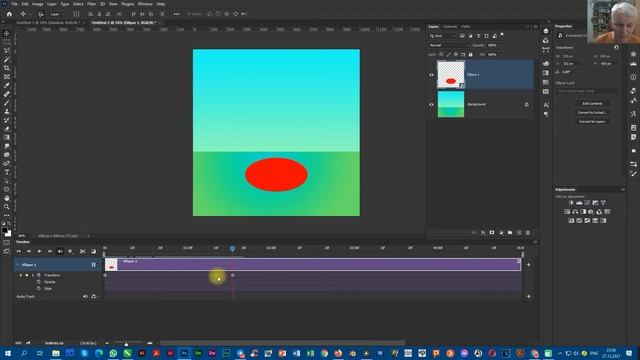Open layer Opacity dropdown arrow
Viewport: 640px width, 360px height.
coord(500,45)
